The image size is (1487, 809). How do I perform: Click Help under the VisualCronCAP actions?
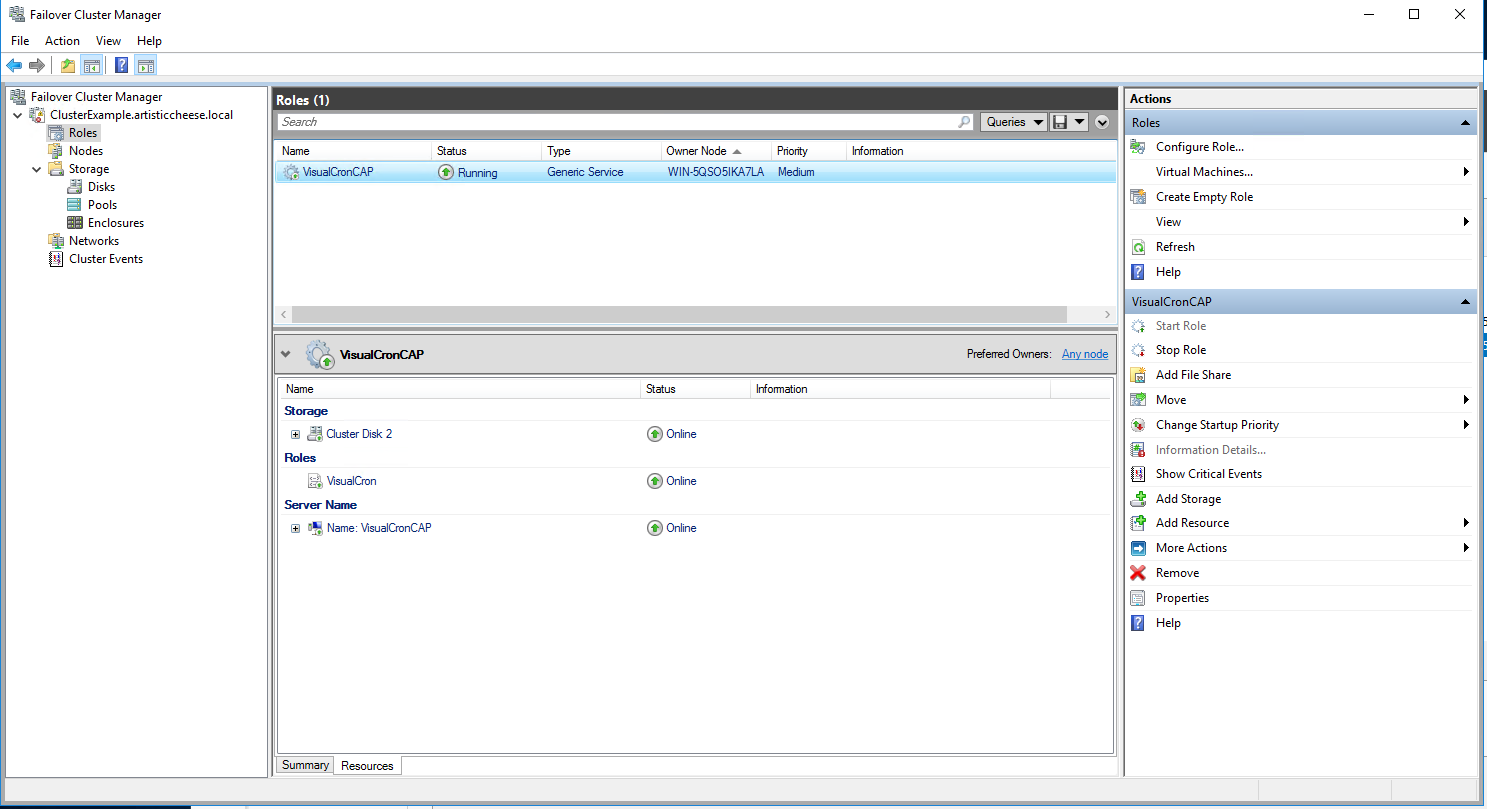1168,623
